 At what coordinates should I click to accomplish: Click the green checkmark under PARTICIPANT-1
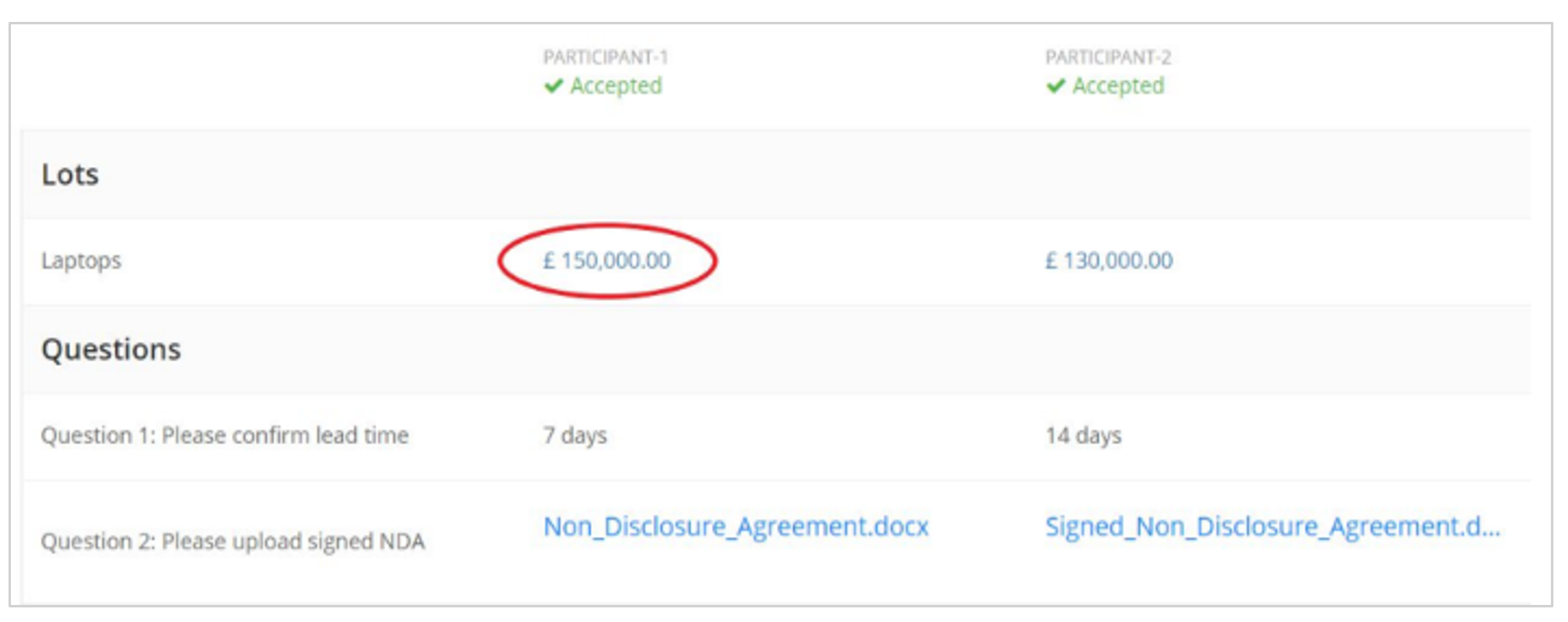(x=553, y=86)
